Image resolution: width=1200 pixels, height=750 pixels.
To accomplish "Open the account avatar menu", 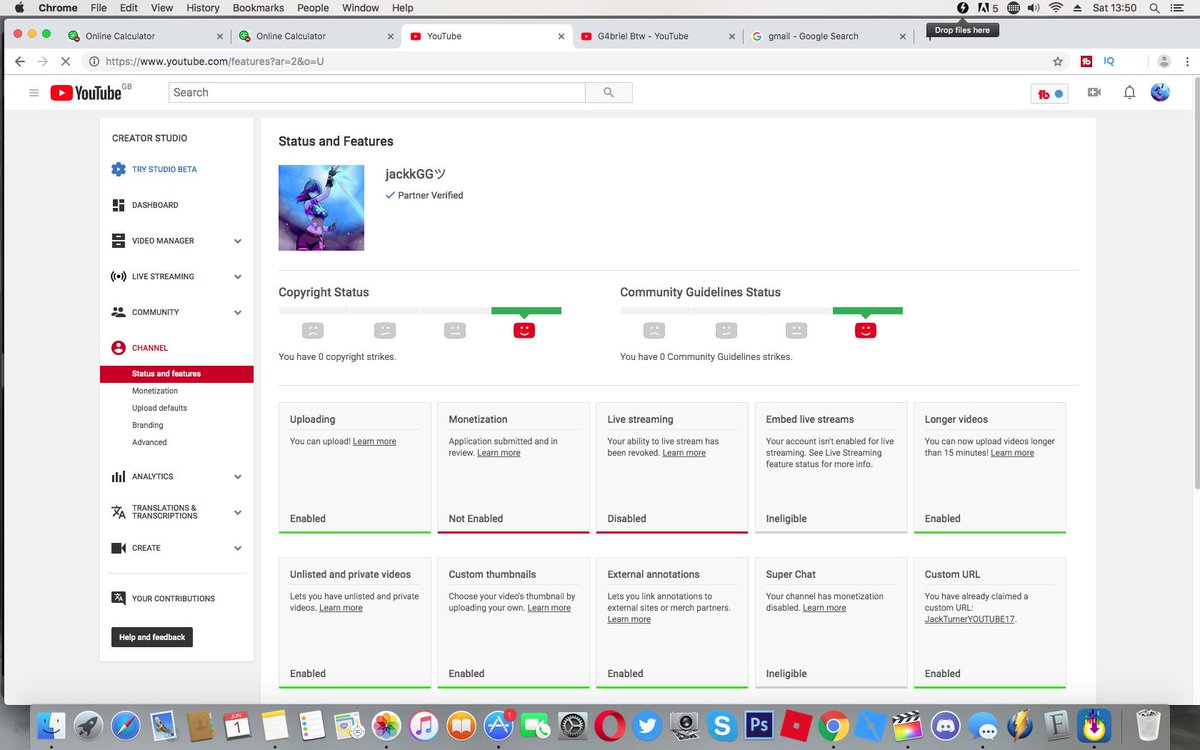I will coord(1160,92).
